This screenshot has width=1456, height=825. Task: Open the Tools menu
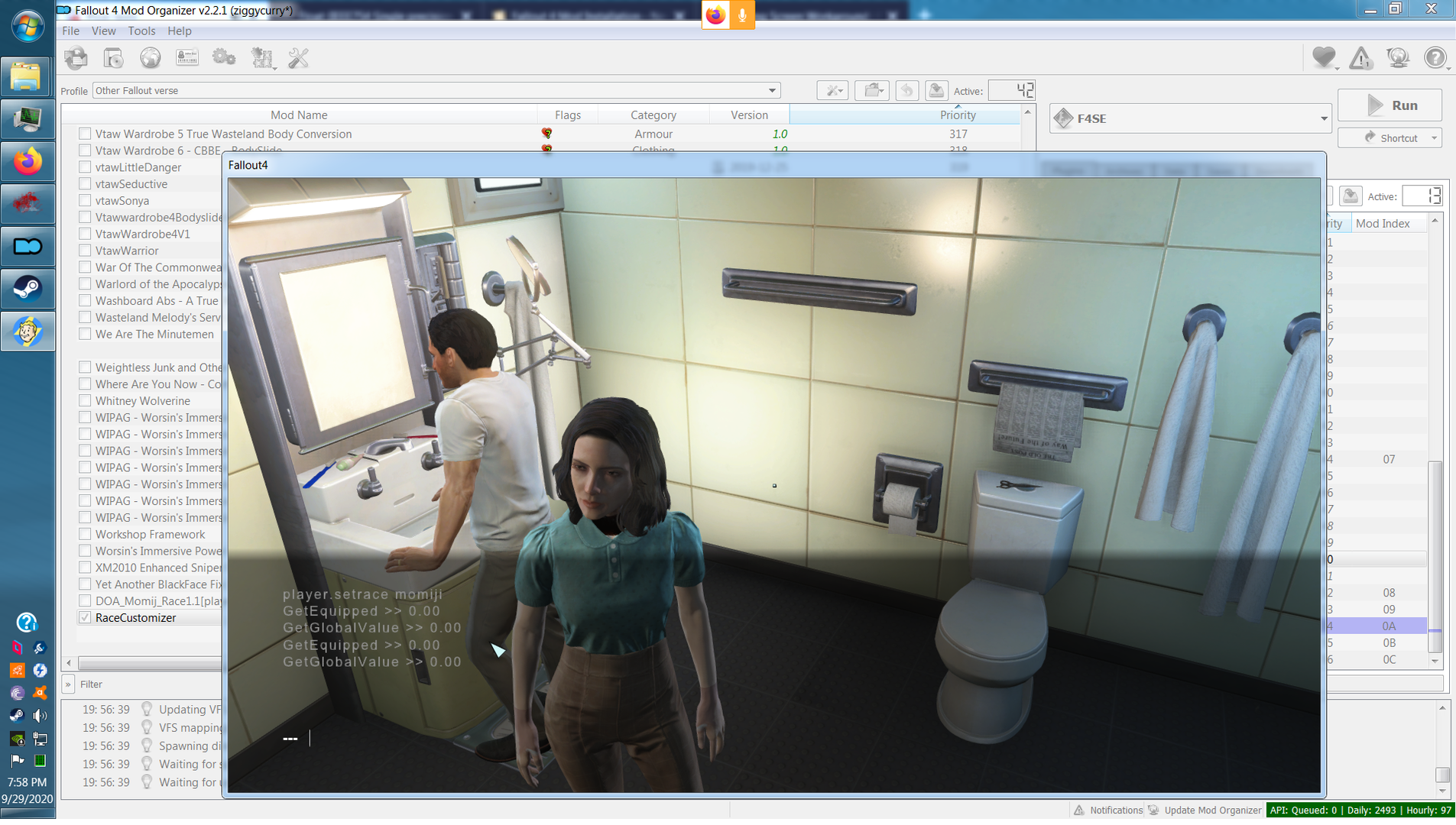[141, 31]
